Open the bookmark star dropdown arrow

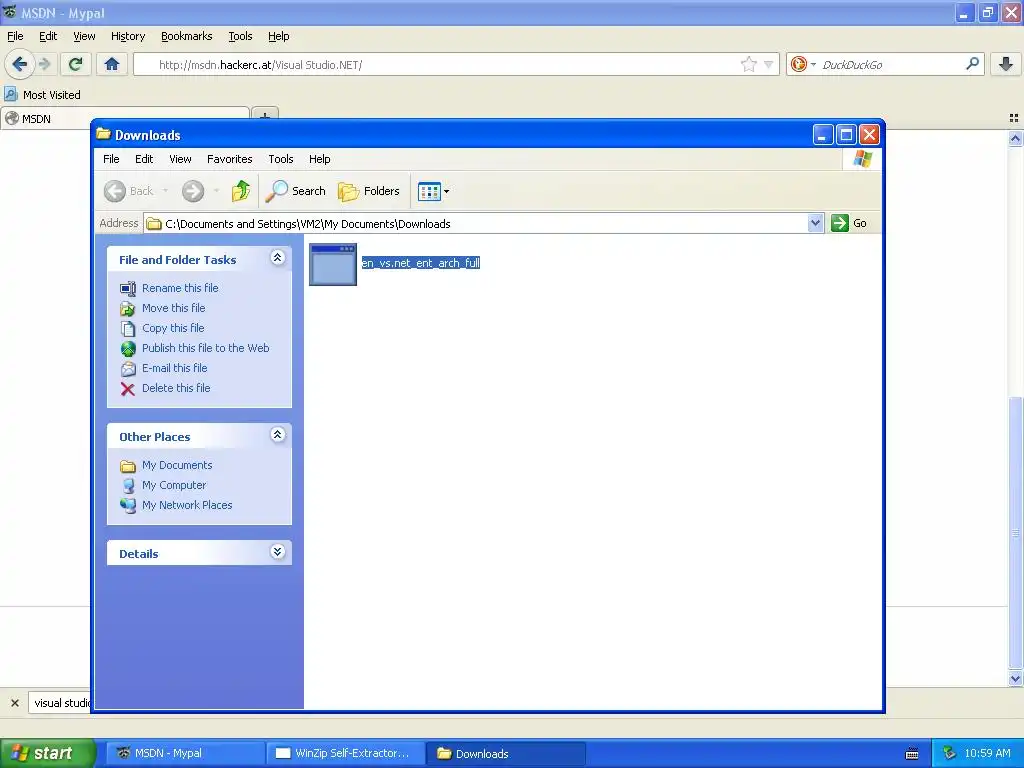pos(769,64)
